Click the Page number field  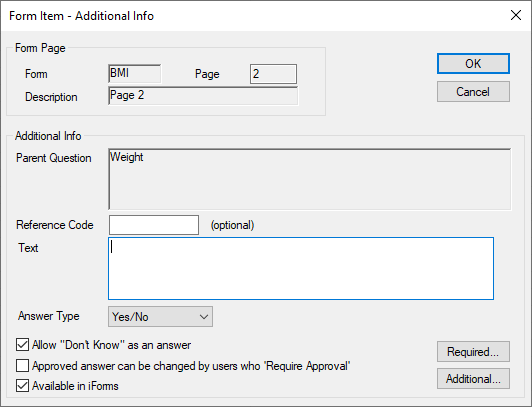tap(273, 74)
